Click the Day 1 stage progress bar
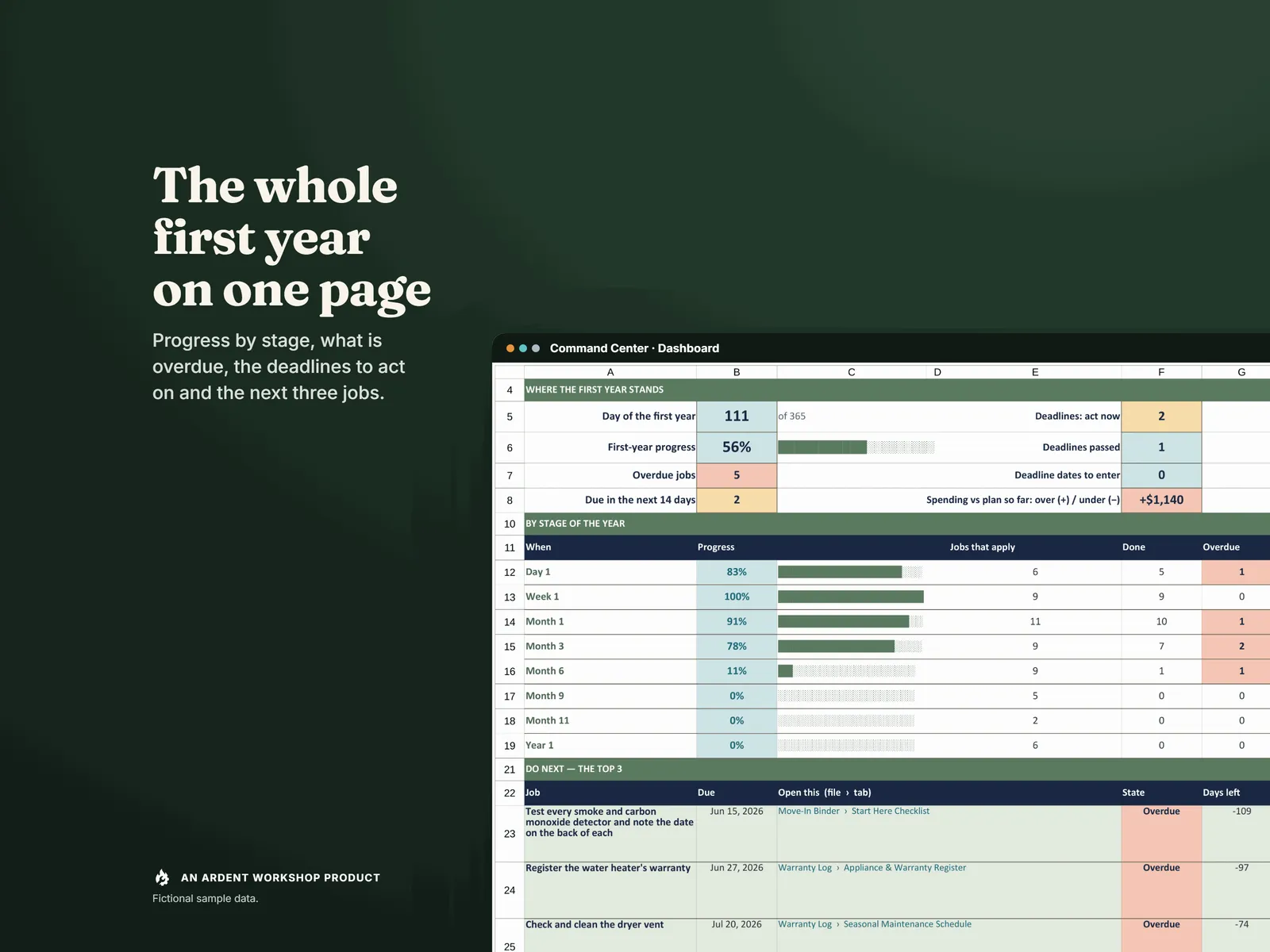This screenshot has height=952, width=1270. [x=850, y=572]
